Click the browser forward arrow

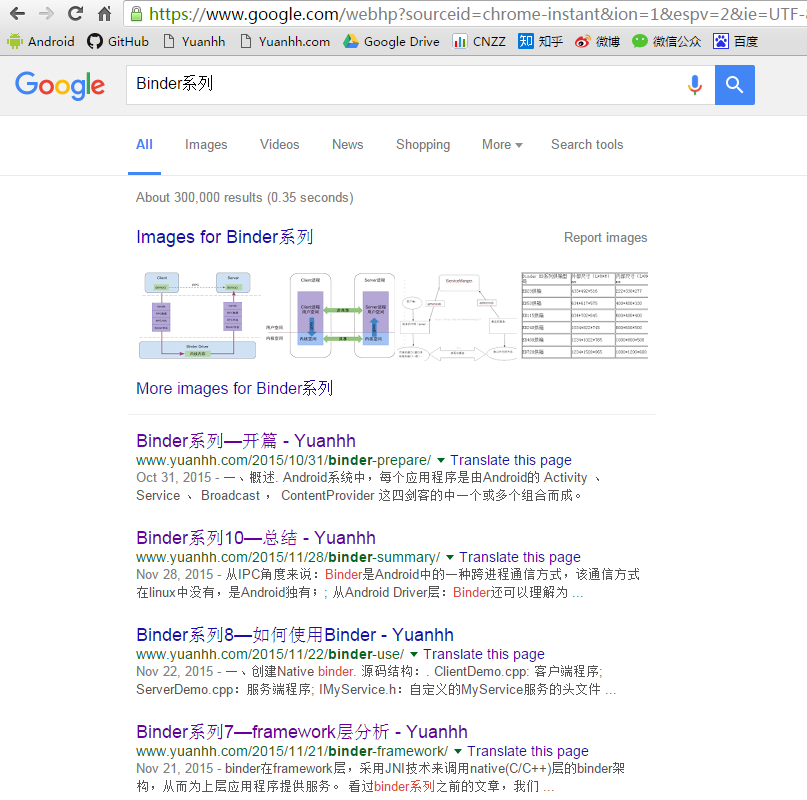[46, 13]
